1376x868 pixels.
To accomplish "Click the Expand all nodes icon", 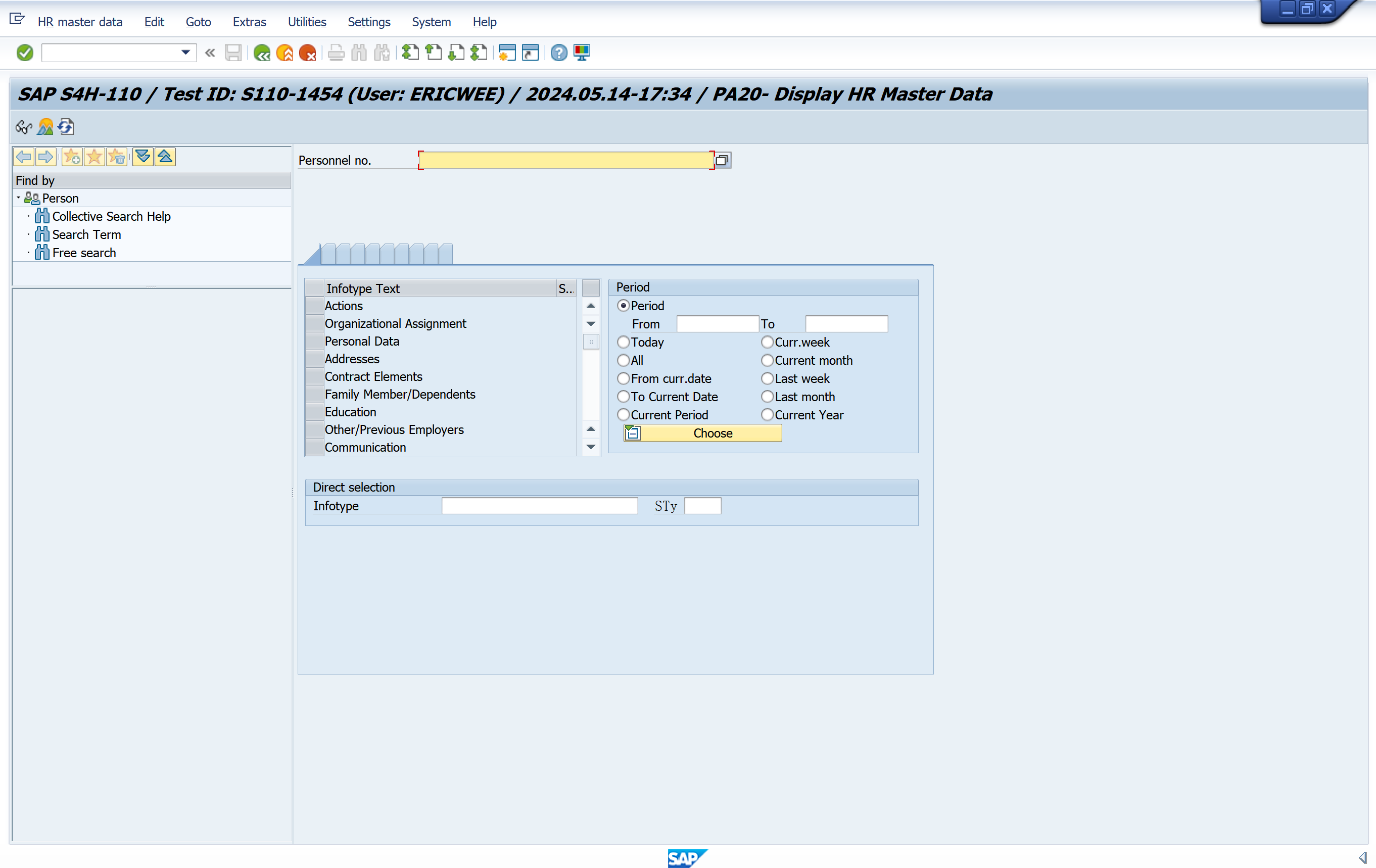I will pos(143,157).
